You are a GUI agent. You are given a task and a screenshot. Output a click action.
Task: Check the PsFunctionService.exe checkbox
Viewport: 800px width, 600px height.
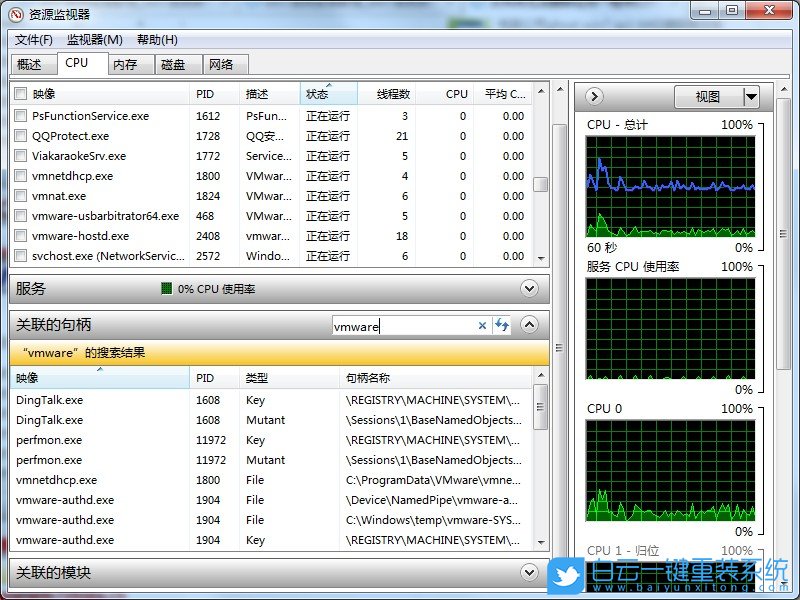(20, 116)
